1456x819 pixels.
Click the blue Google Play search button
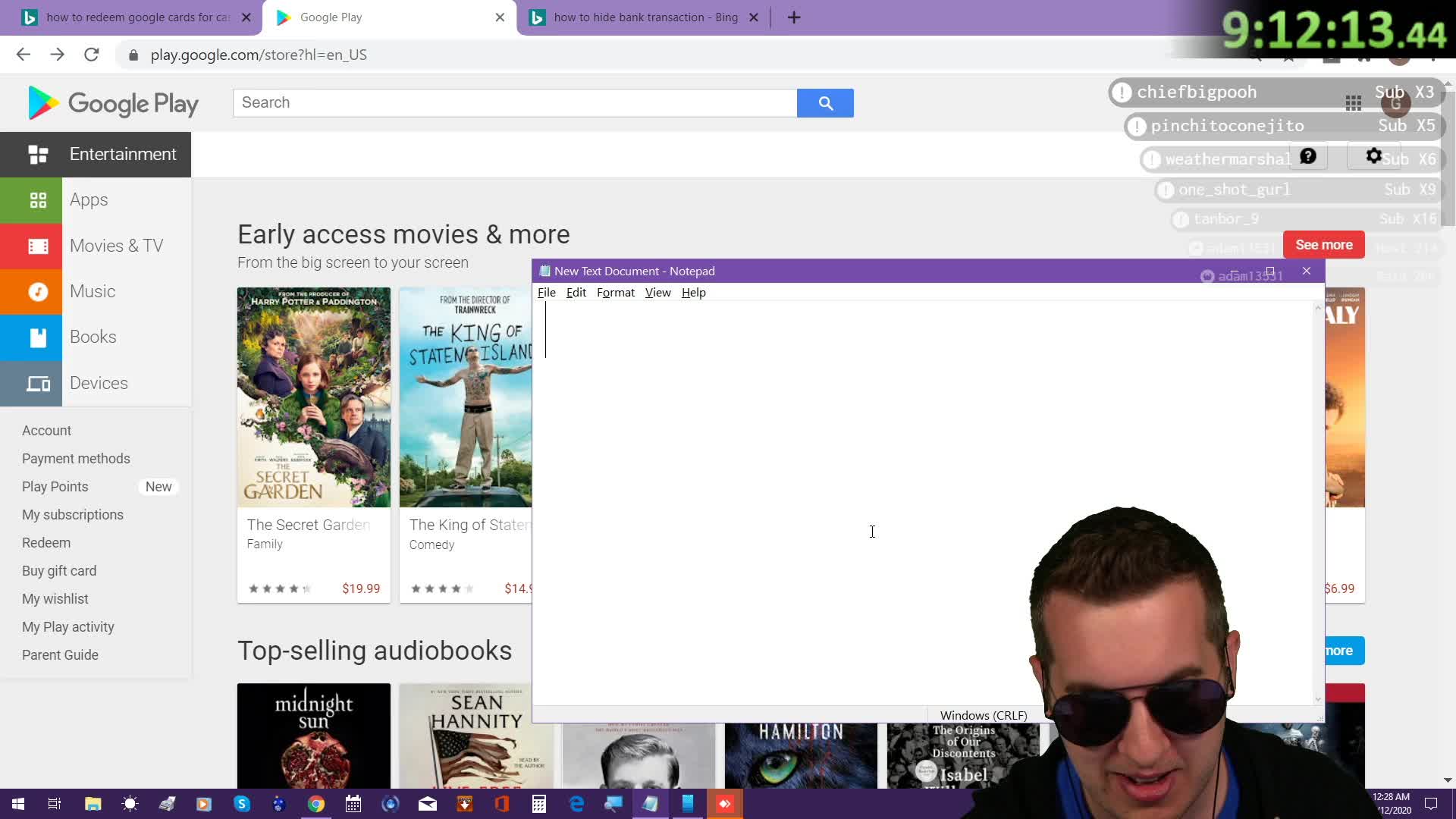[x=825, y=103]
